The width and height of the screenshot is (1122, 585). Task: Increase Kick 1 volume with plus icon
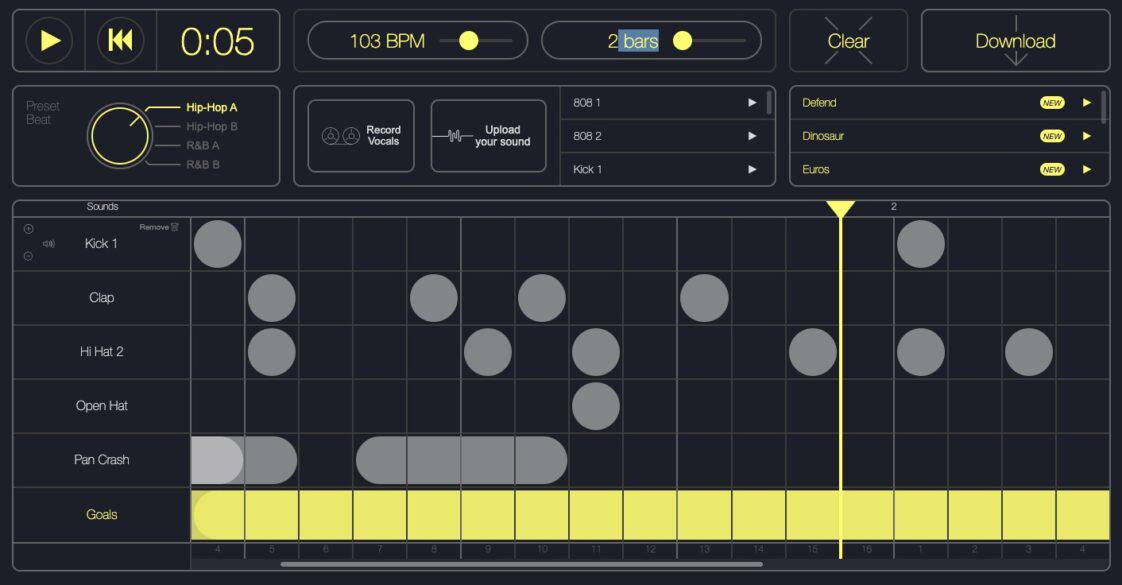(x=29, y=228)
